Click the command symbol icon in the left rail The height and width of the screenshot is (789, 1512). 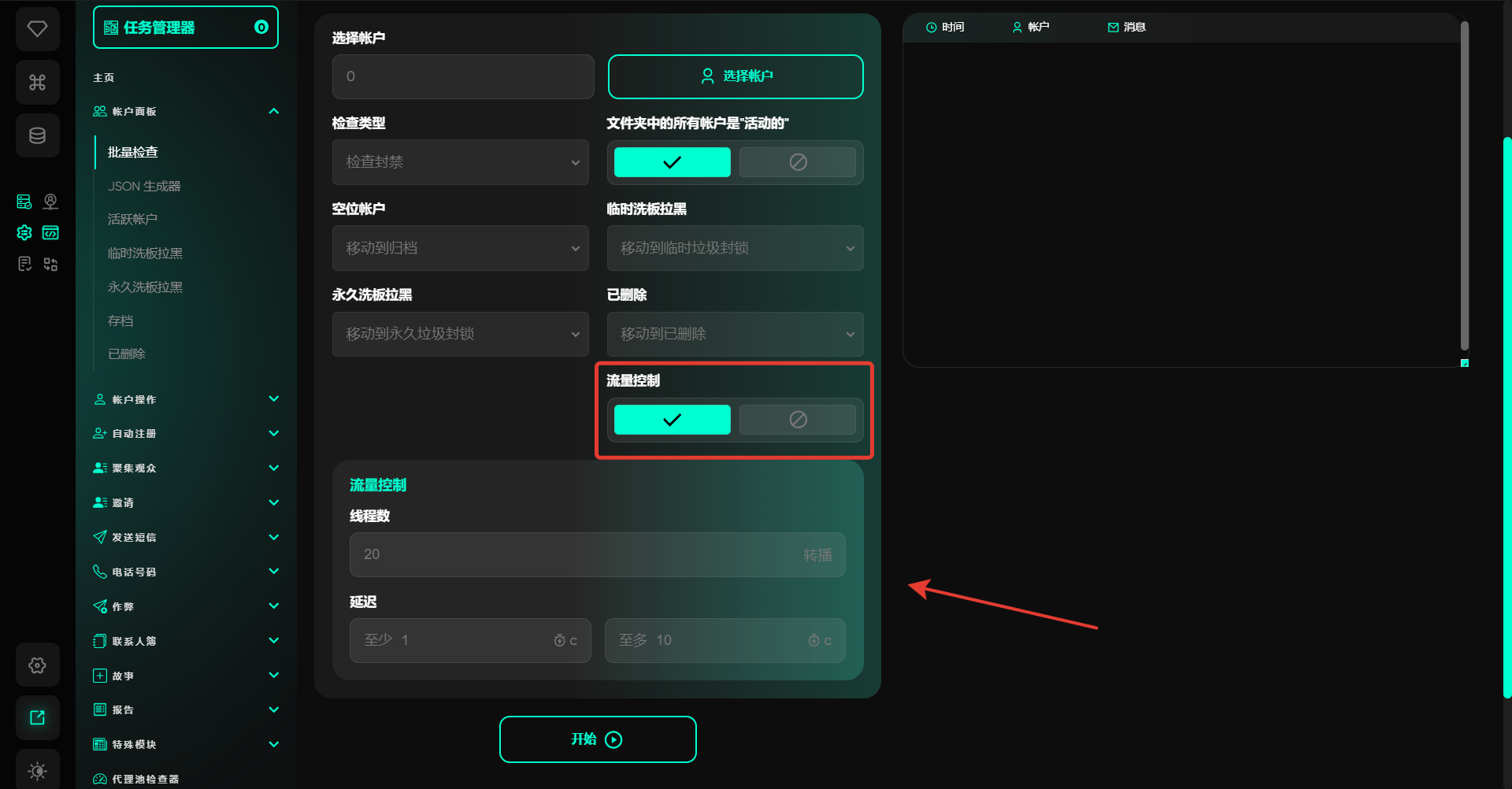pyautogui.click(x=37, y=83)
